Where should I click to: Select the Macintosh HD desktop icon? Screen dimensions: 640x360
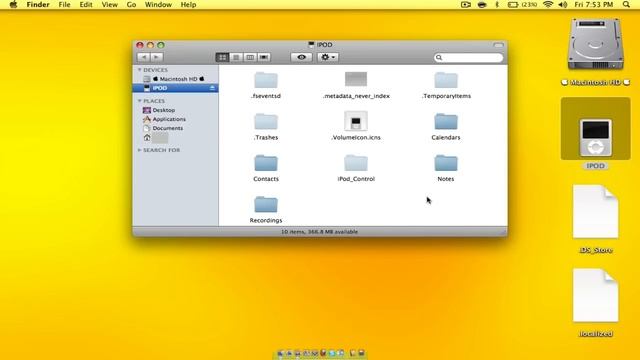tap(596, 44)
